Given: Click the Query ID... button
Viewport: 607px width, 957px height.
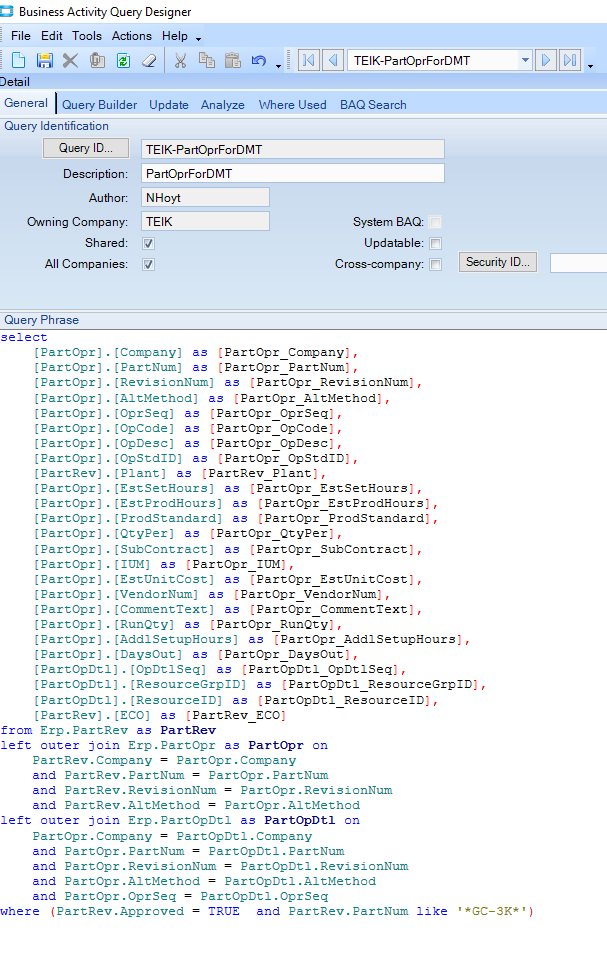Looking at the screenshot, I should [x=85, y=148].
